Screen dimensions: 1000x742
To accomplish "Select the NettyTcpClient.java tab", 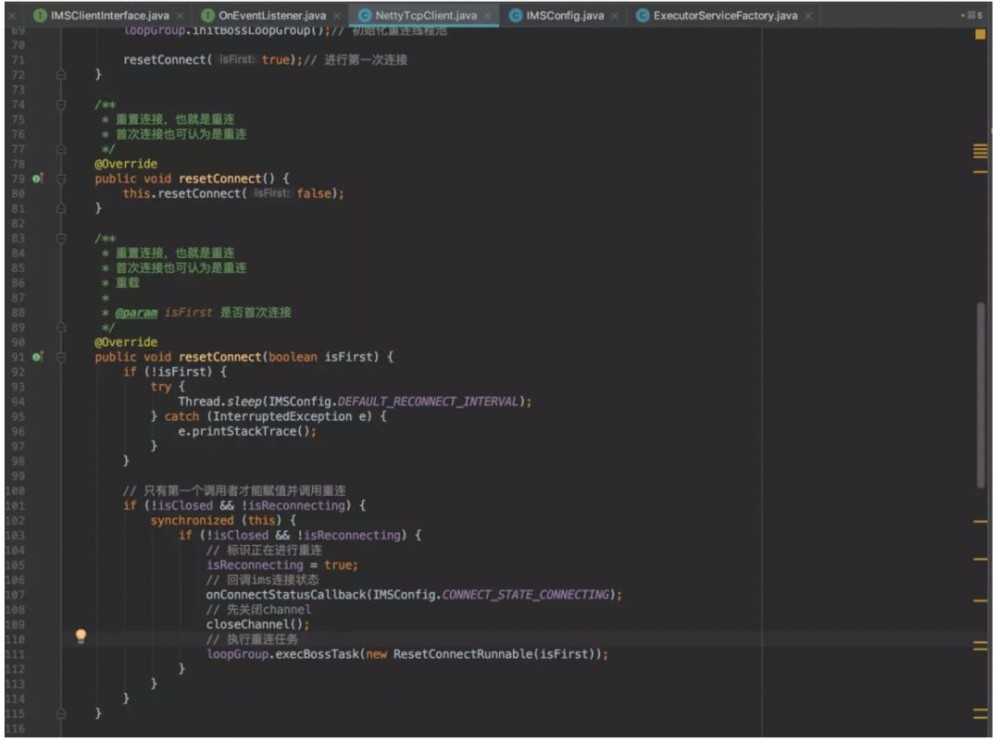I will (x=425, y=15).
